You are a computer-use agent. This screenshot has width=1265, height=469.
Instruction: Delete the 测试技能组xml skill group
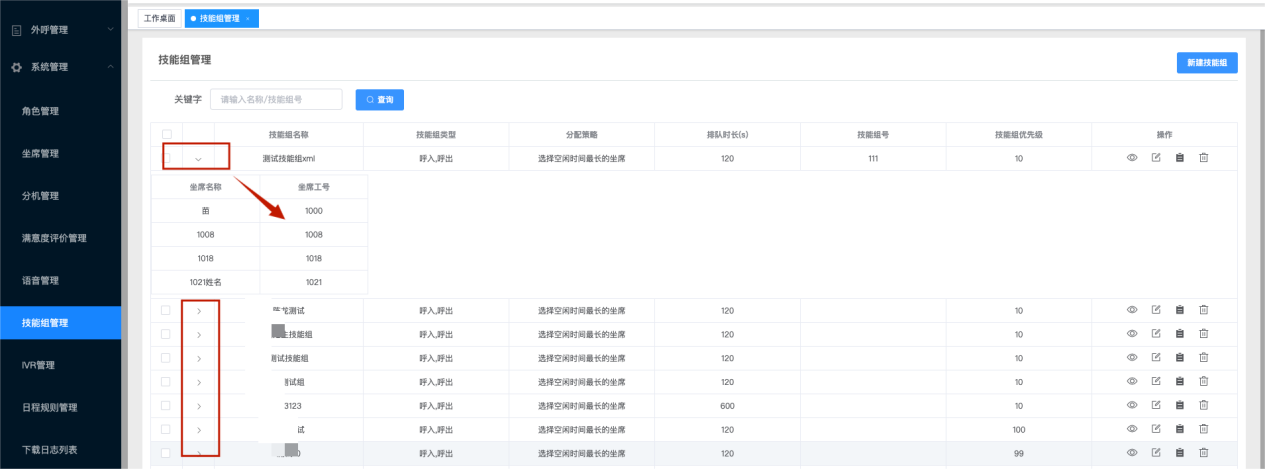click(1204, 158)
